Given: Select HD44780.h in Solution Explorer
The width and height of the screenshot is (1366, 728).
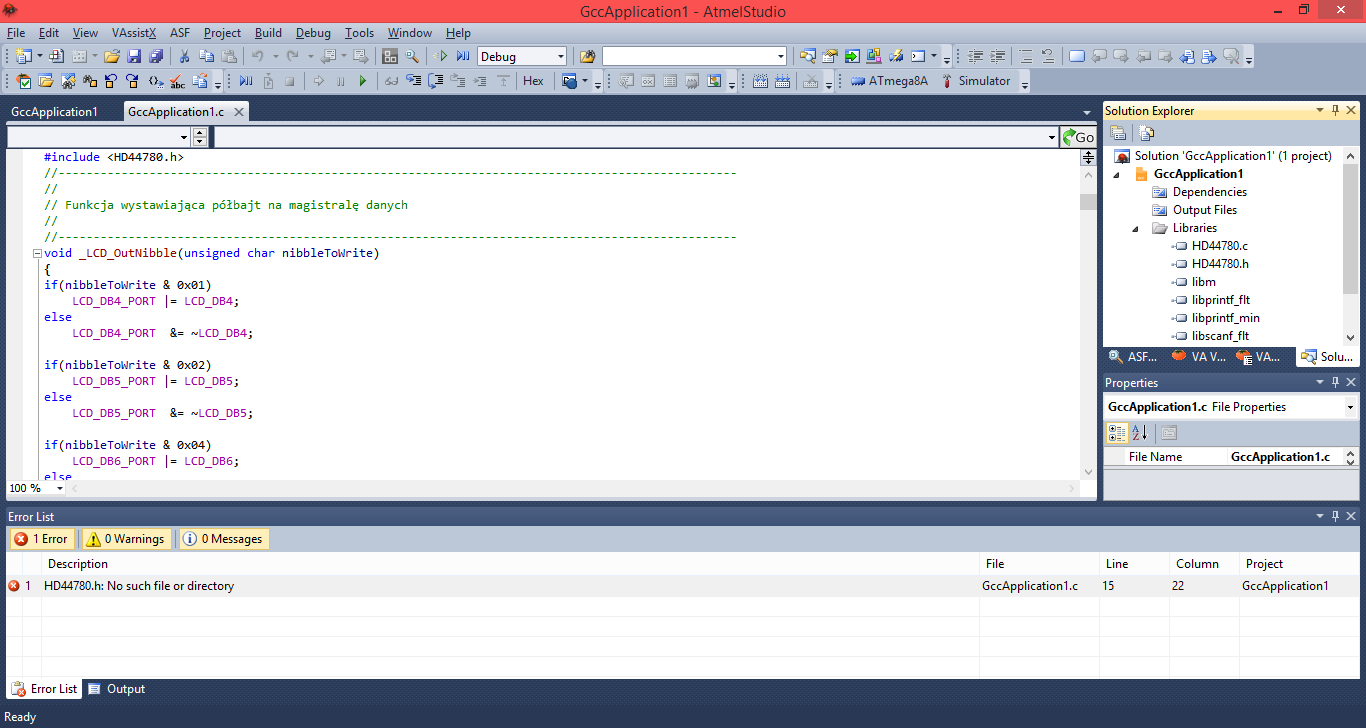Looking at the screenshot, I should pyautogui.click(x=1220, y=264).
